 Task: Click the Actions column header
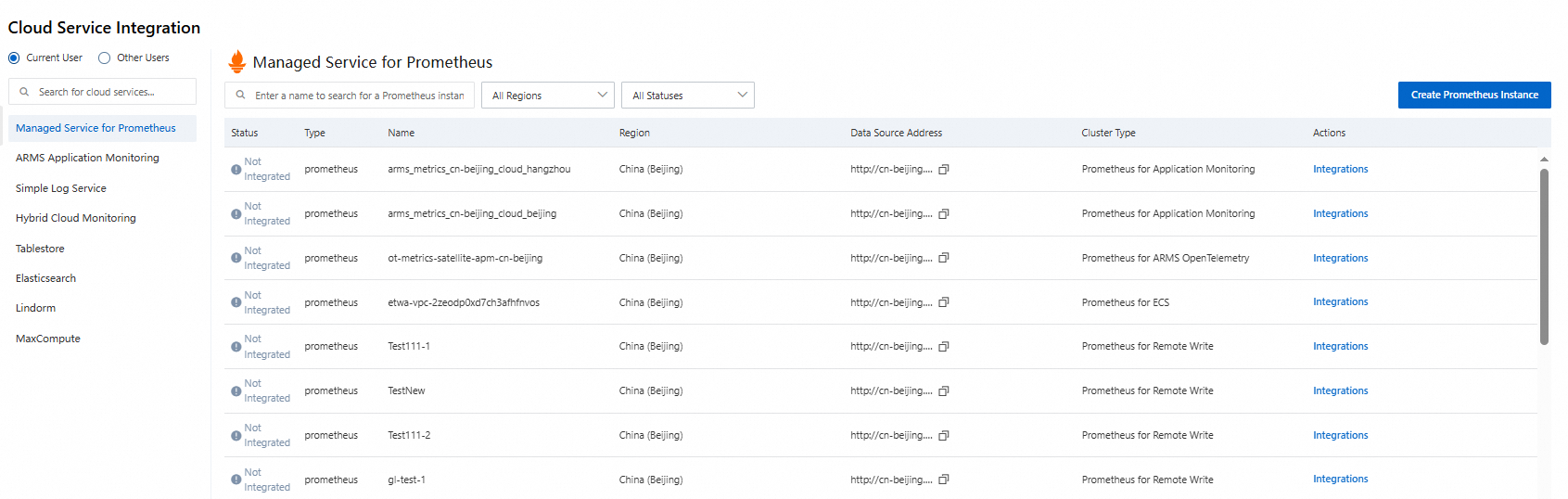pyautogui.click(x=1329, y=133)
